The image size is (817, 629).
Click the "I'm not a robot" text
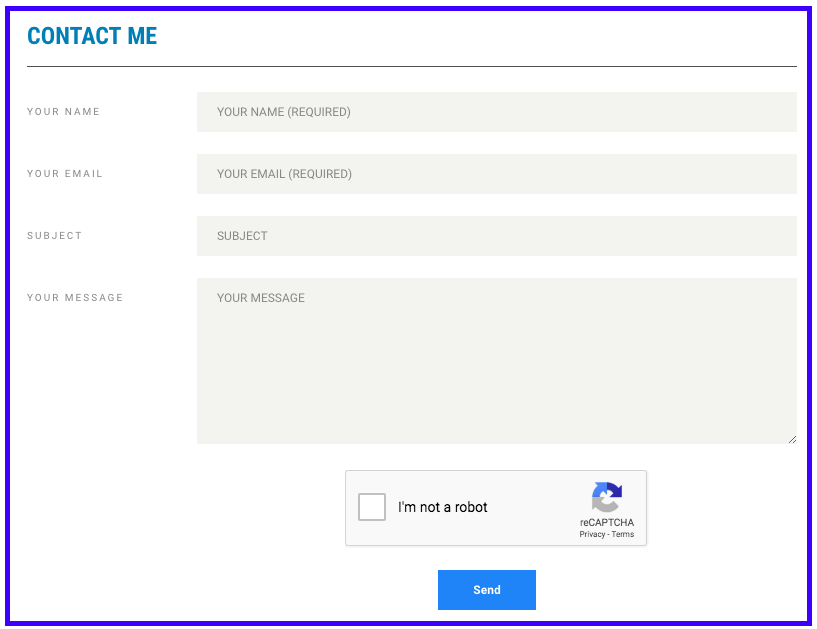[443, 507]
